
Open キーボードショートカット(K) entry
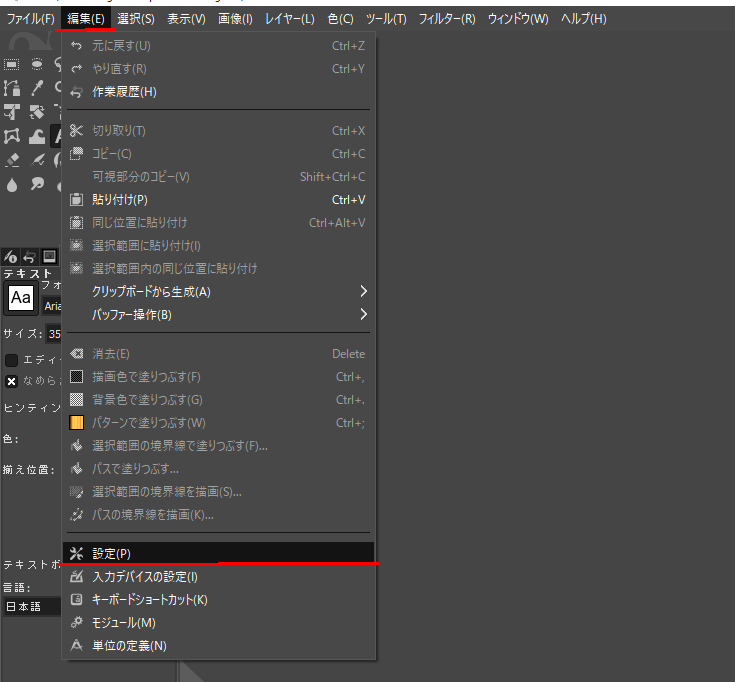218,600
